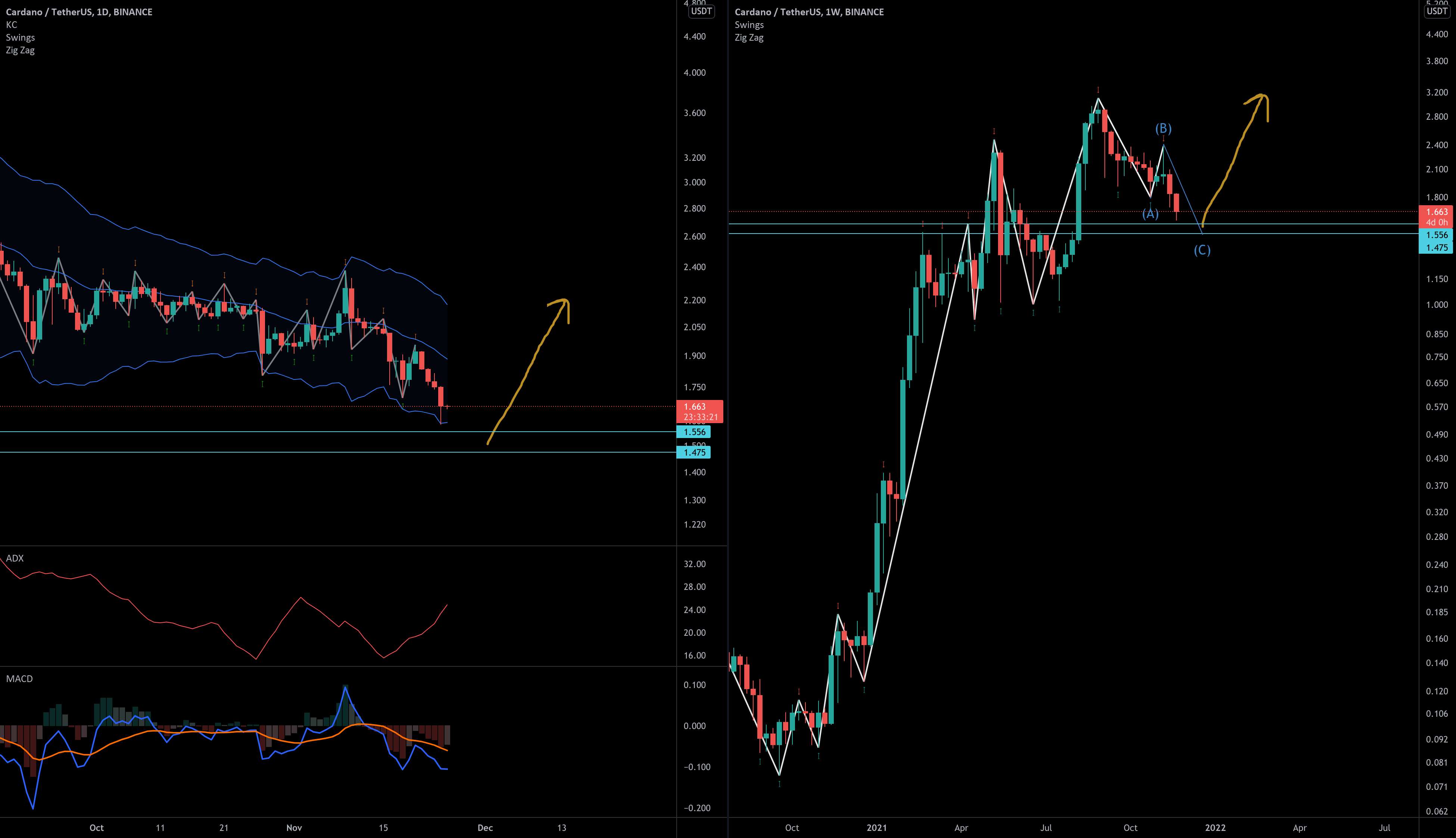Image resolution: width=1456 pixels, height=838 pixels.
Task: Click the 3.600 price level on the 1D axis
Action: coord(694,113)
